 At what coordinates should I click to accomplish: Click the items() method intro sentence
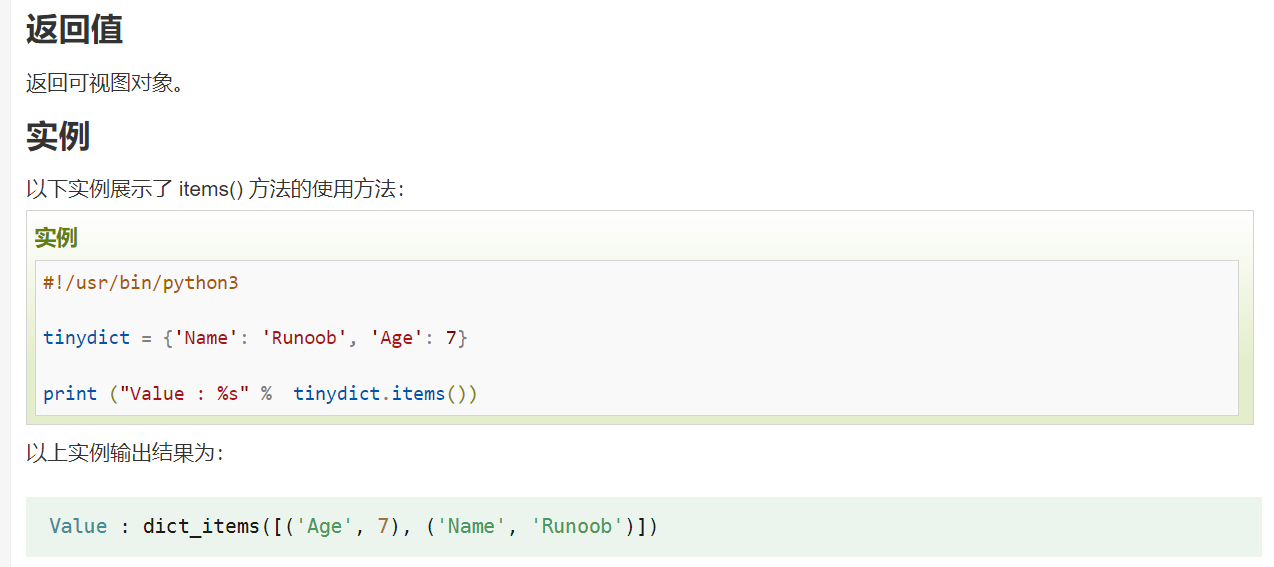point(215,189)
